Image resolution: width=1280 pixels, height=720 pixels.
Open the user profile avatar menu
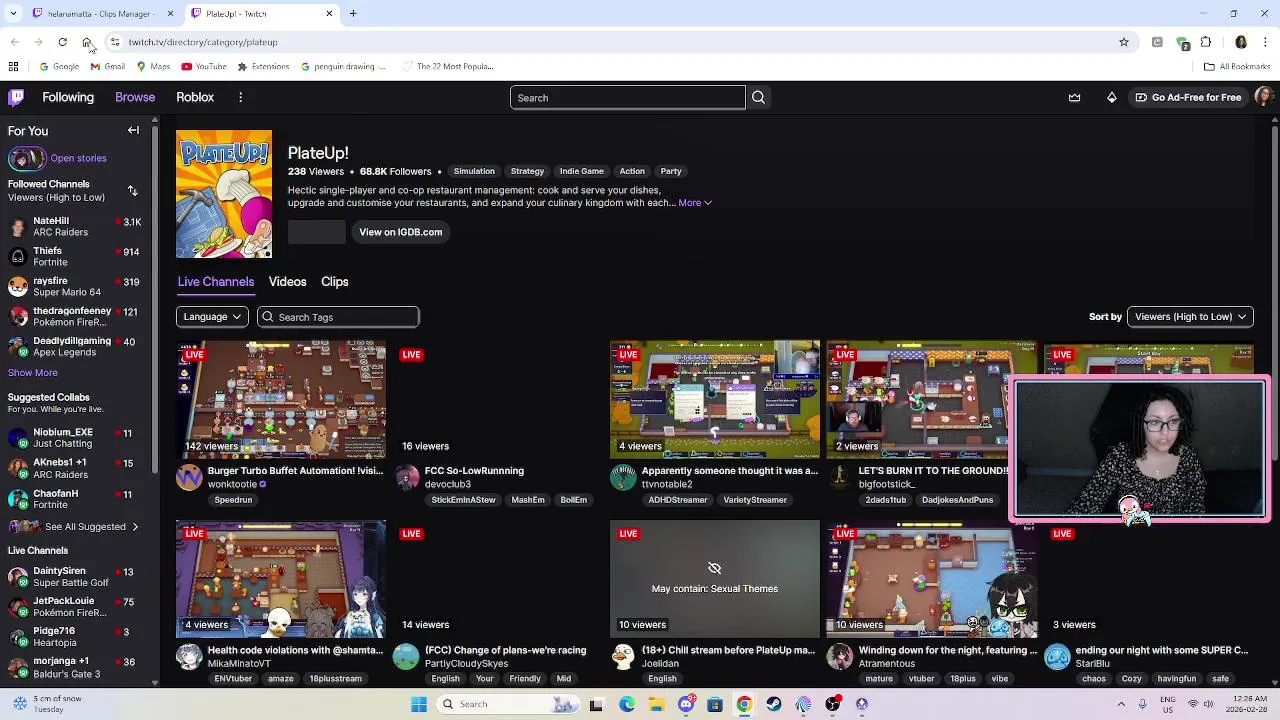click(1263, 97)
